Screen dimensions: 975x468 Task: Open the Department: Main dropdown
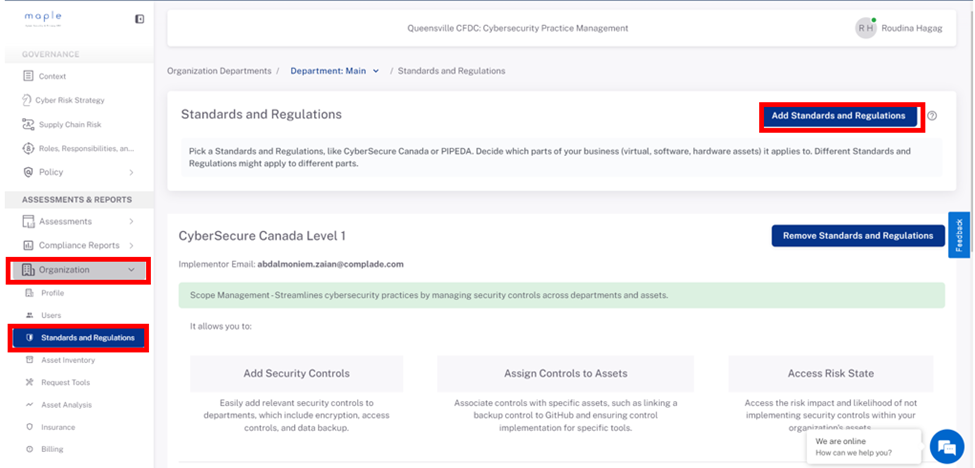[x=335, y=71]
